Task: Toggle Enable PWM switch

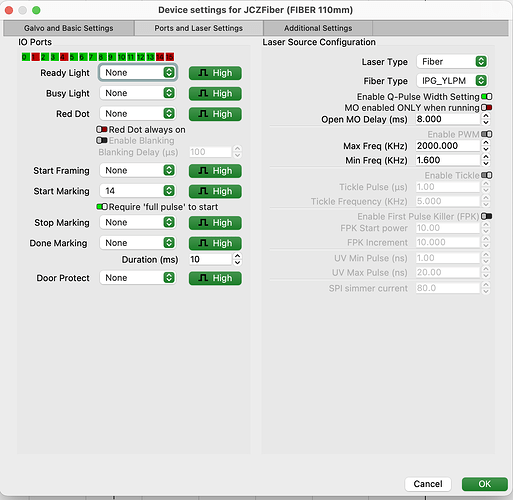Action: pyautogui.click(x=487, y=134)
